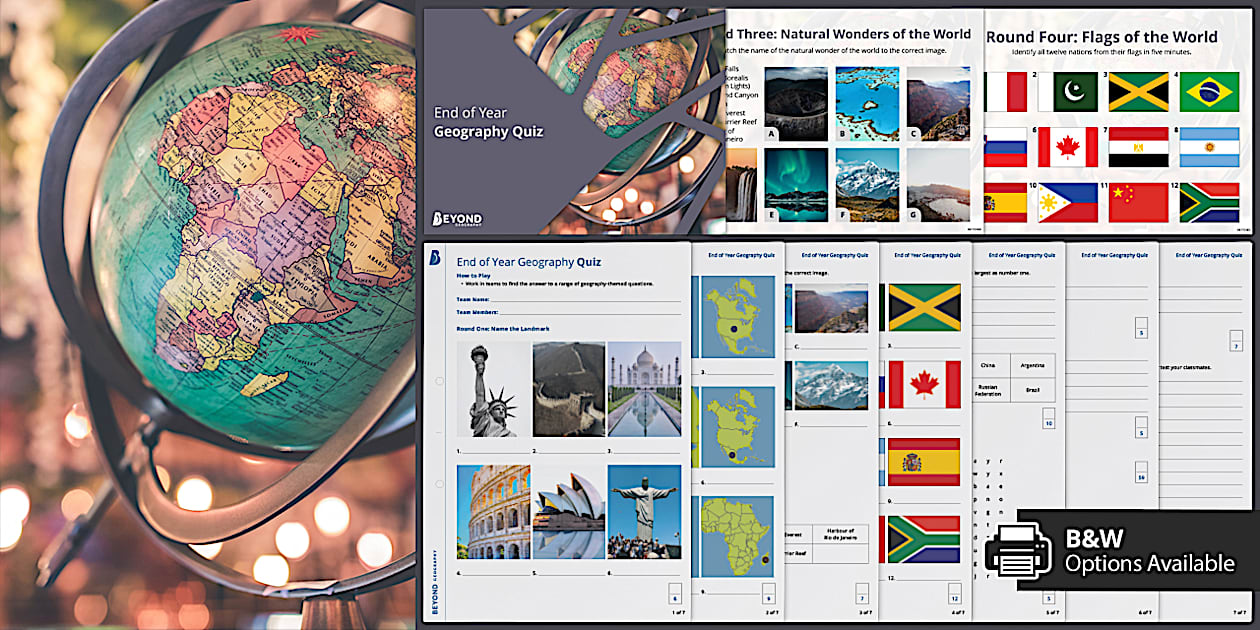Select the Brazil flag in Round Four slide

click(1209, 92)
